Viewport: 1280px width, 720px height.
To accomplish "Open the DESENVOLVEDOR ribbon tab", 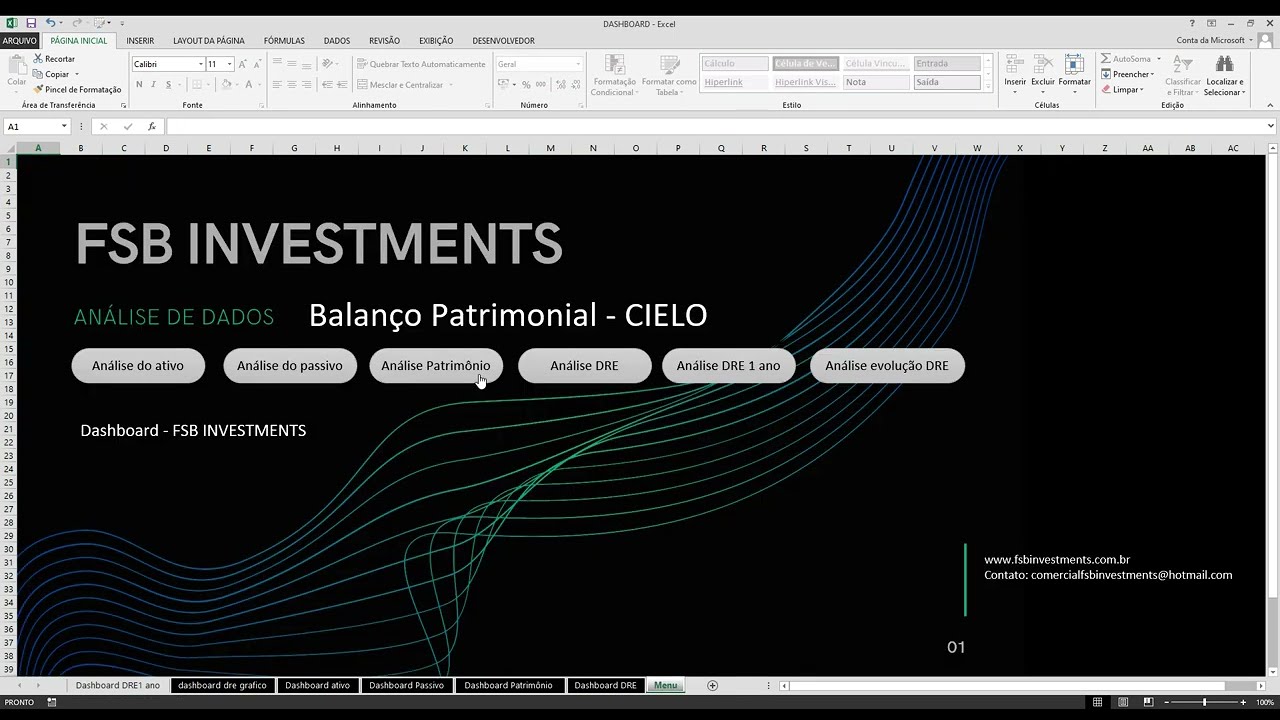I will tap(503, 41).
